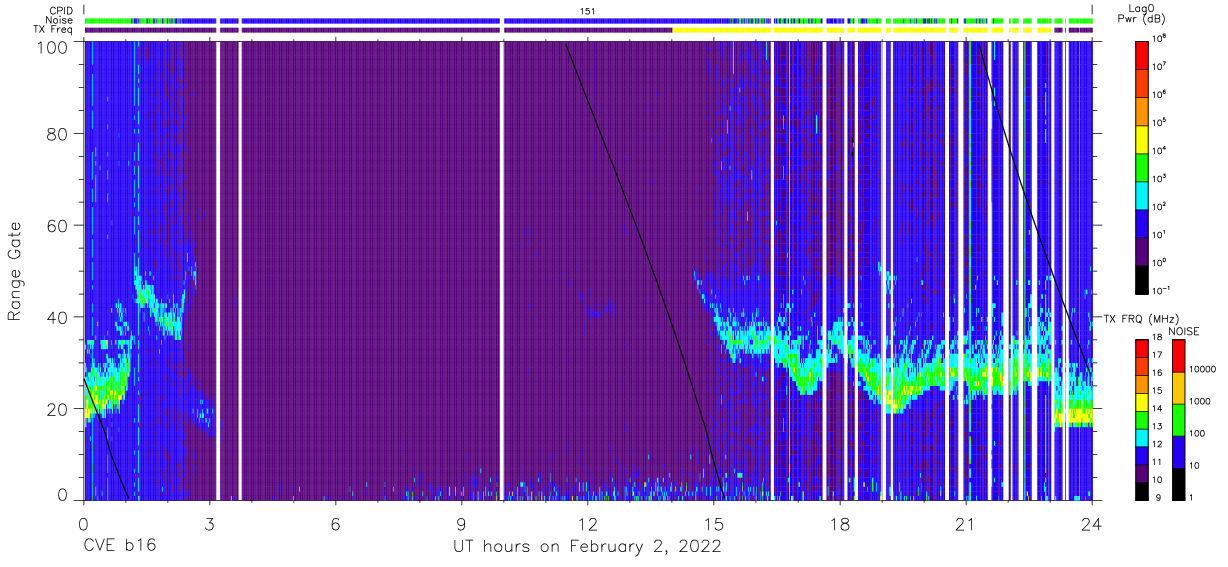Viewport: 1228px width, 567px height.
Task: Click the white data gap at 10 UT
Action: (x=502, y=270)
